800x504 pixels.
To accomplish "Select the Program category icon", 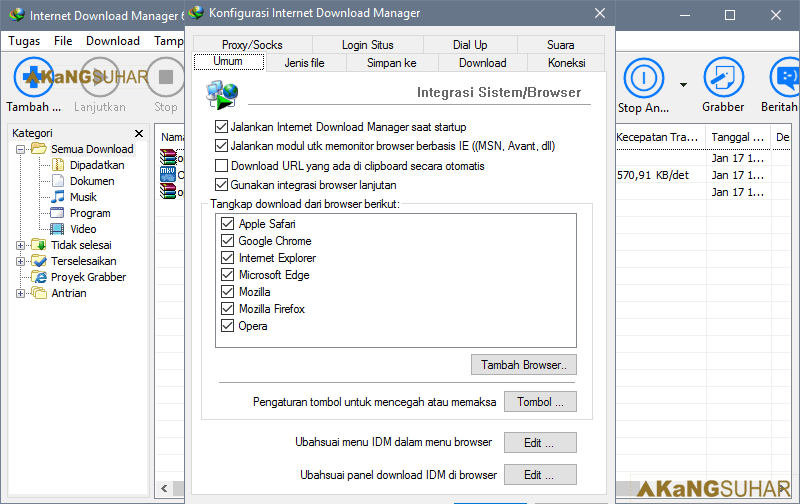I will click(x=57, y=213).
